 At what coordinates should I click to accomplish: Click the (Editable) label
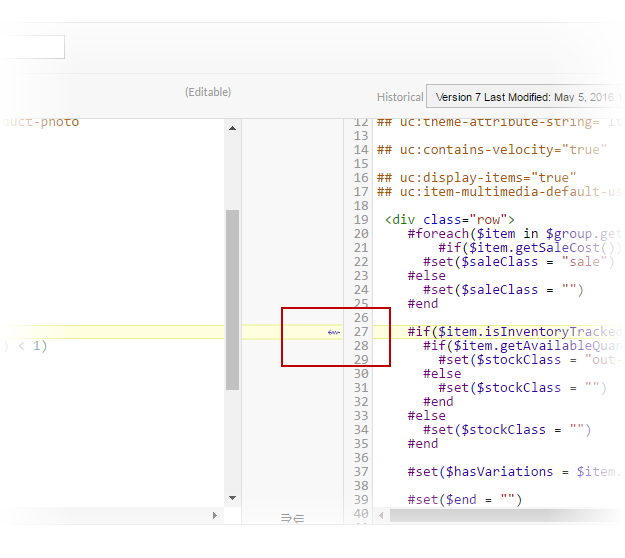[x=208, y=92]
